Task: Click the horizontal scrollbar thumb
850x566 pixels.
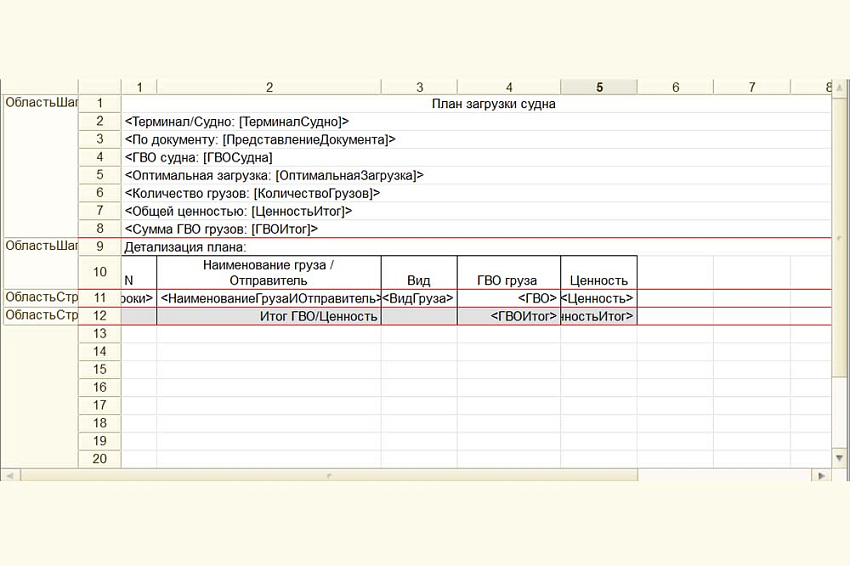Action: (x=328, y=475)
